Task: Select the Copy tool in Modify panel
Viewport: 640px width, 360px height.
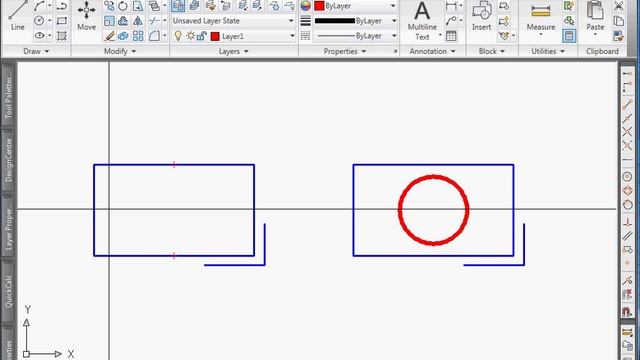Action: (x=109, y=6)
